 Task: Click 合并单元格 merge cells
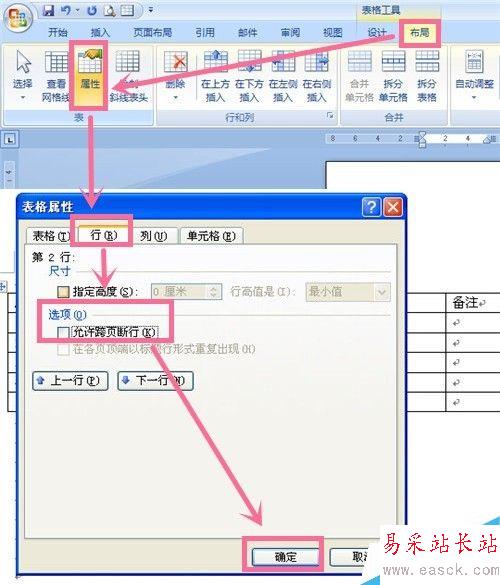tap(359, 76)
